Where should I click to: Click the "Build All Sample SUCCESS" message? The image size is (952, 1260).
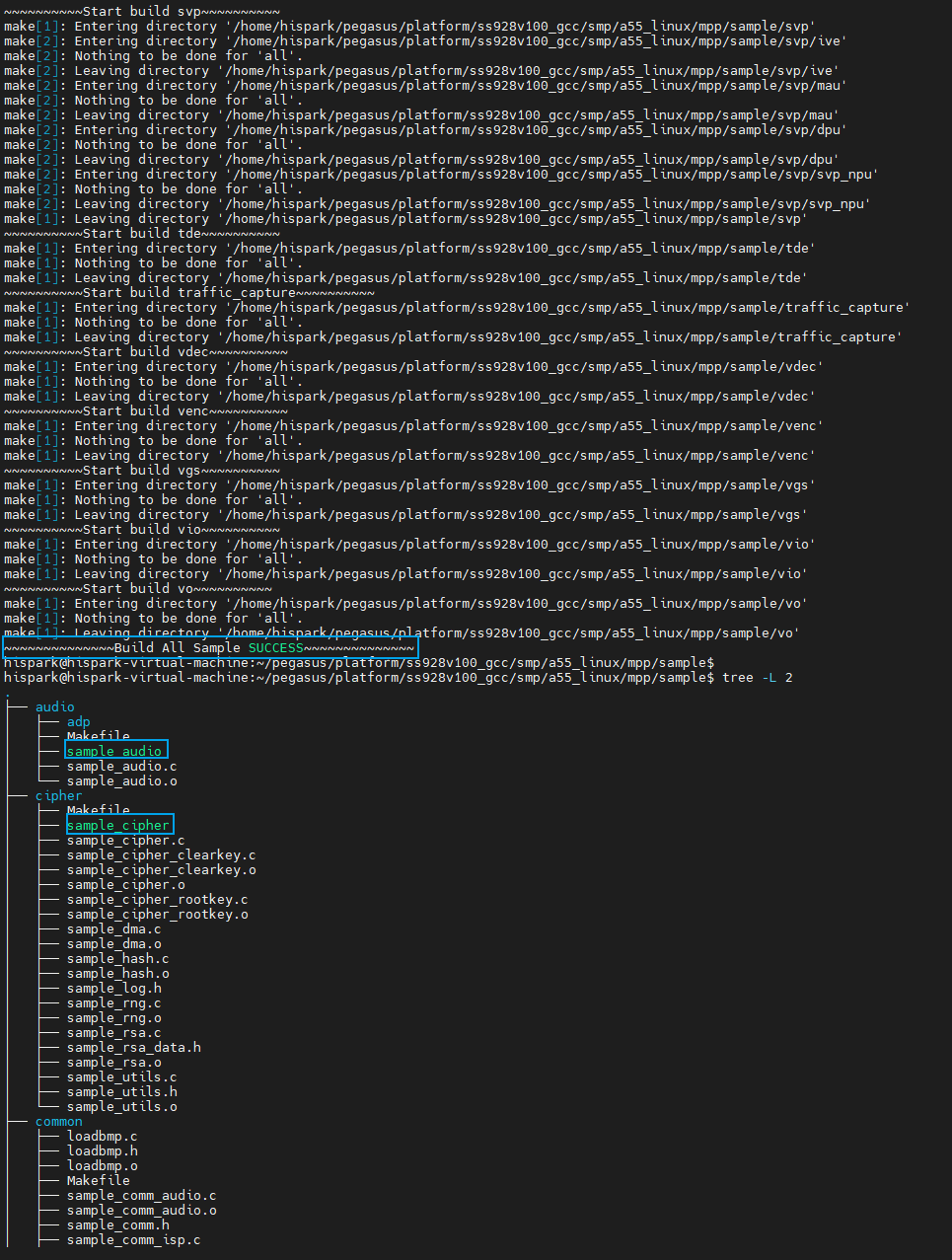tap(209, 647)
